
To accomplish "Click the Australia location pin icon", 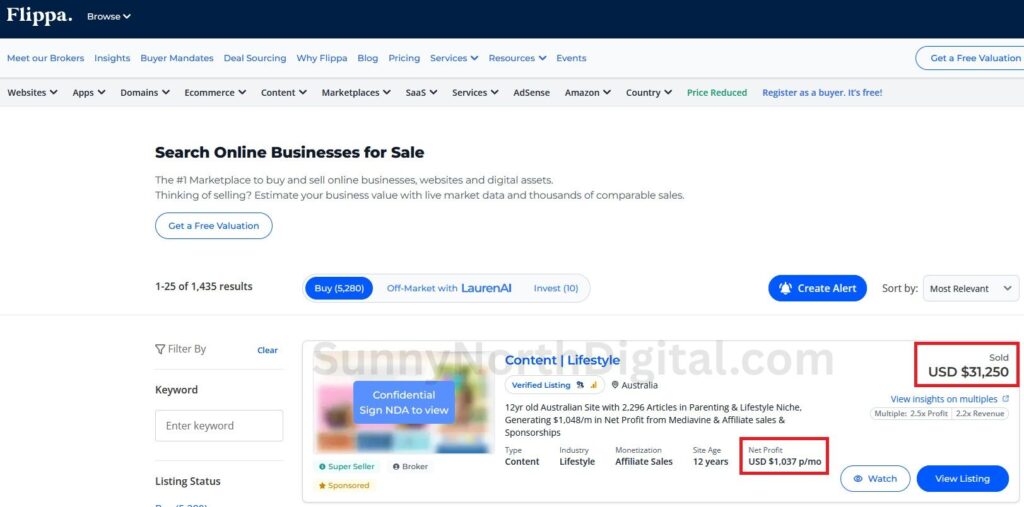I will pos(615,385).
